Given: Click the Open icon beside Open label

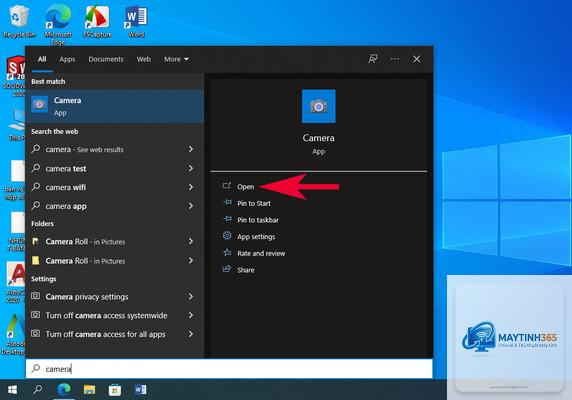Looking at the screenshot, I should (x=227, y=186).
